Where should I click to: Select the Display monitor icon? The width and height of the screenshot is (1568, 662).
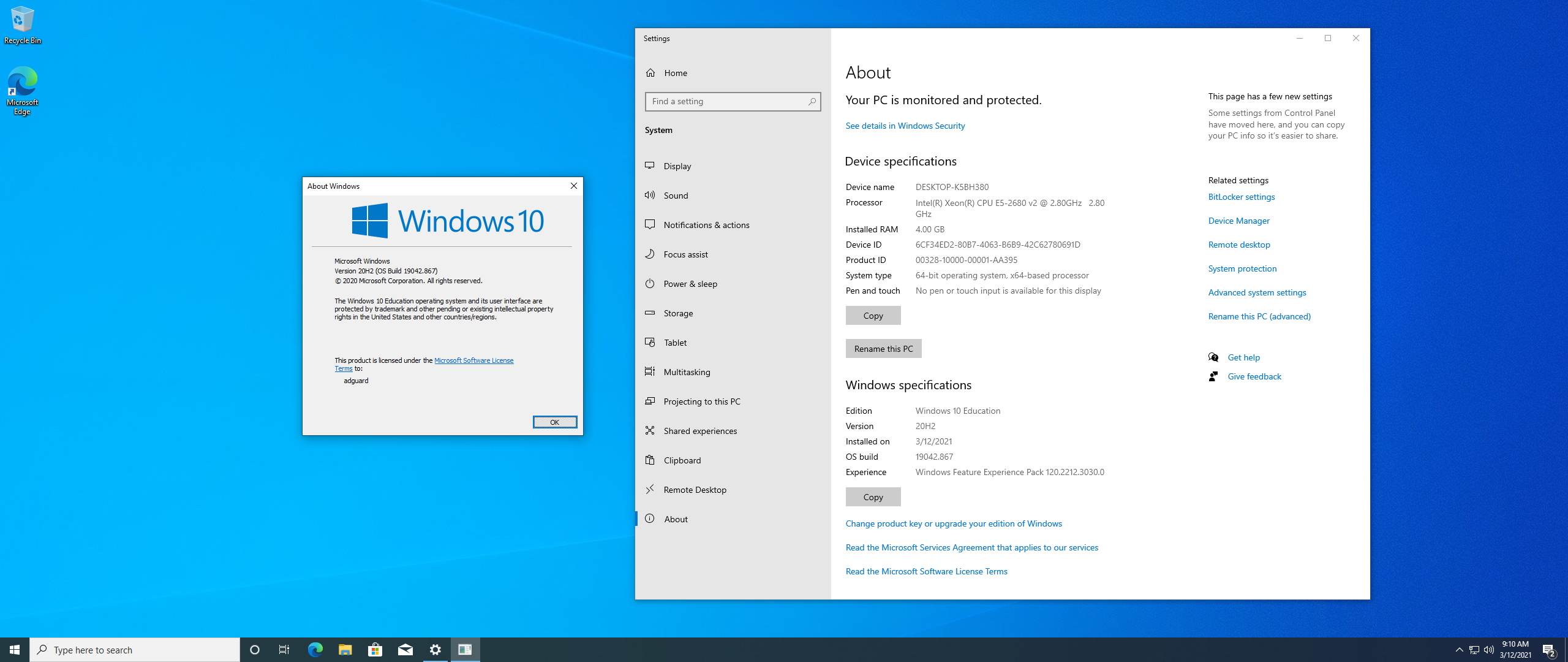(650, 165)
